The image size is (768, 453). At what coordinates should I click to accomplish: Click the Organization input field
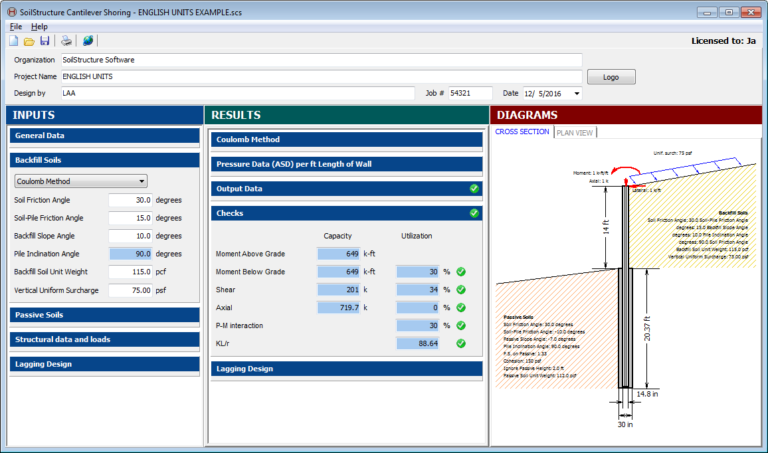tap(321, 60)
